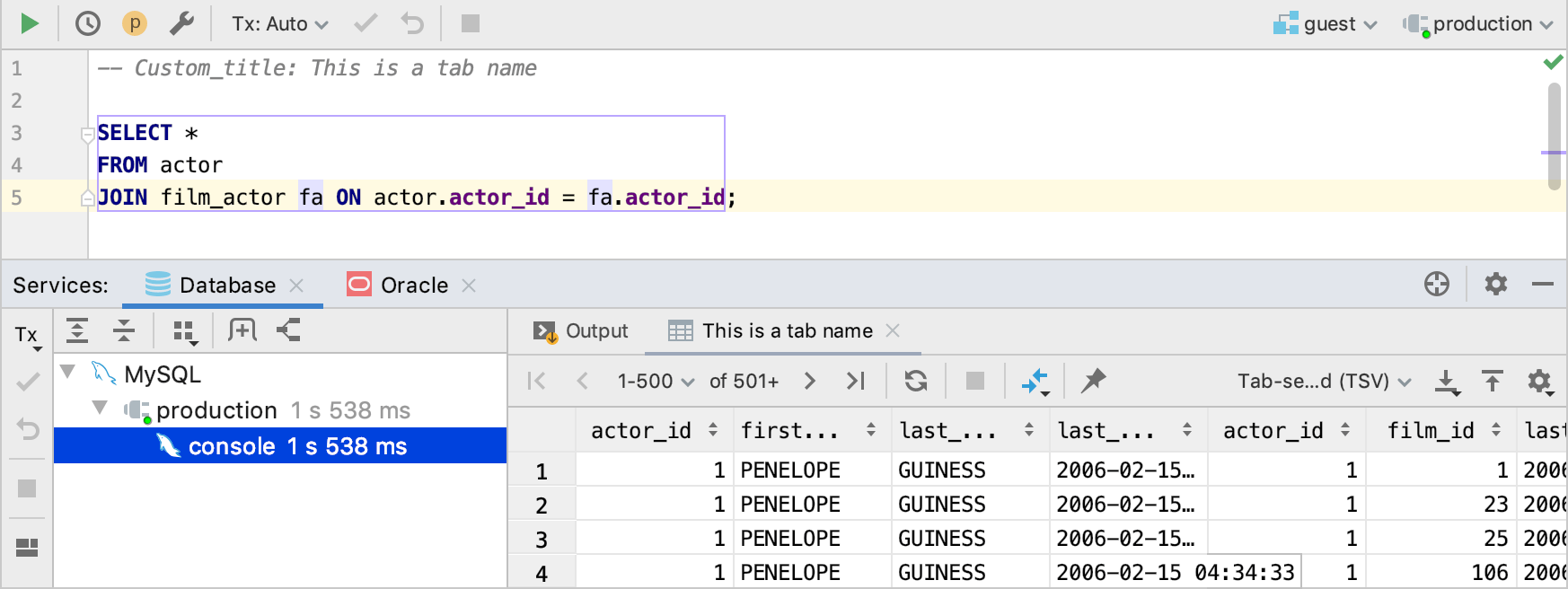Go to first page of results
The height and width of the screenshot is (589, 1568).
pos(537,381)
